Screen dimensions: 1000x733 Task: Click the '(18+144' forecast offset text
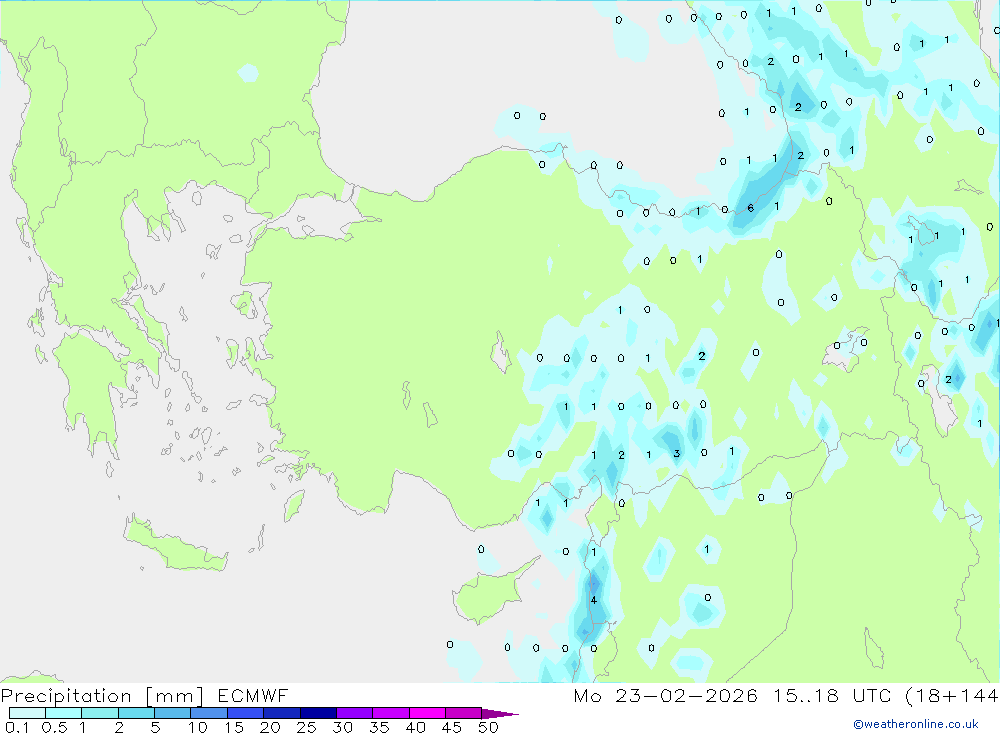[952, 696]
